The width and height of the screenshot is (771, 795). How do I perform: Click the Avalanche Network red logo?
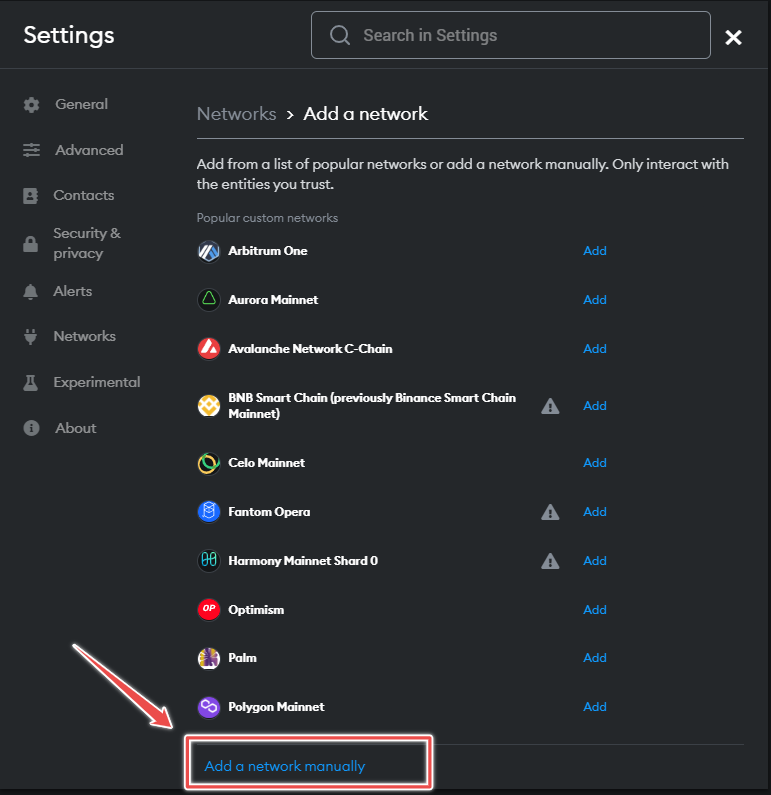pos(208,349)
